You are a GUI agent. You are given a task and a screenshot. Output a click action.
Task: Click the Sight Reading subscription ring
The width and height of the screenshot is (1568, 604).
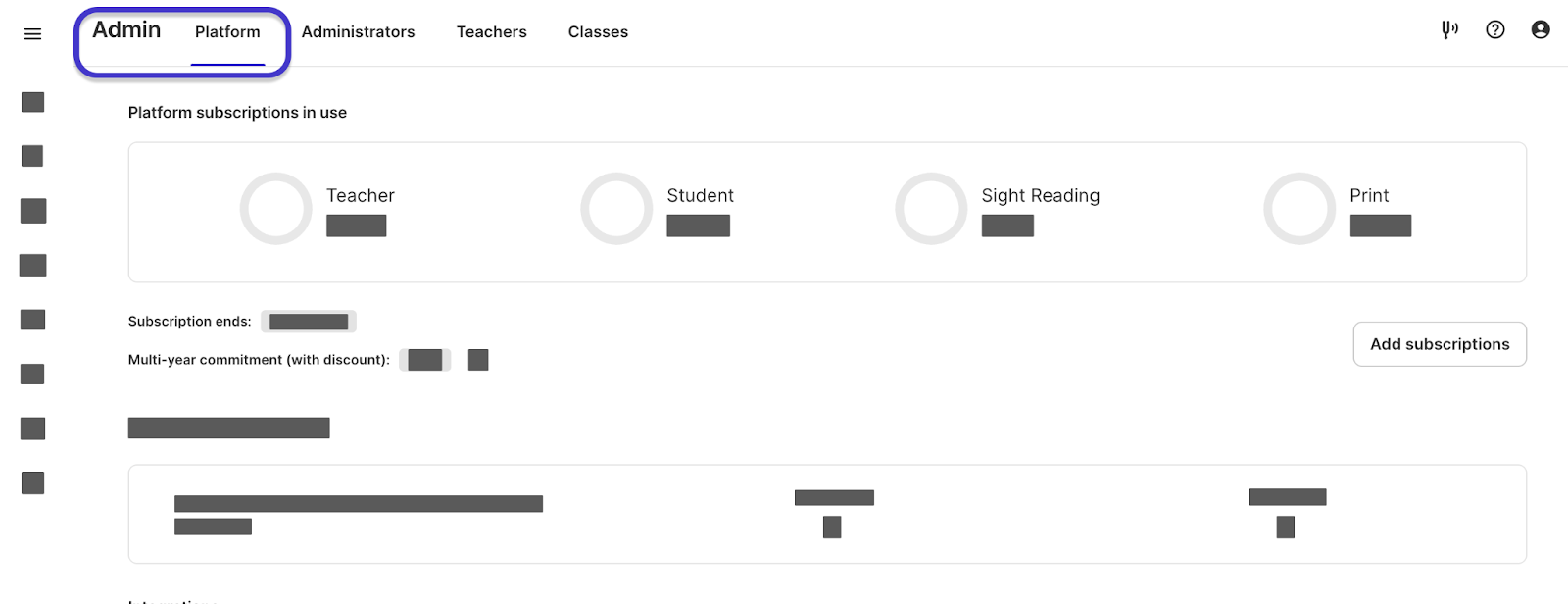[931, 208]
